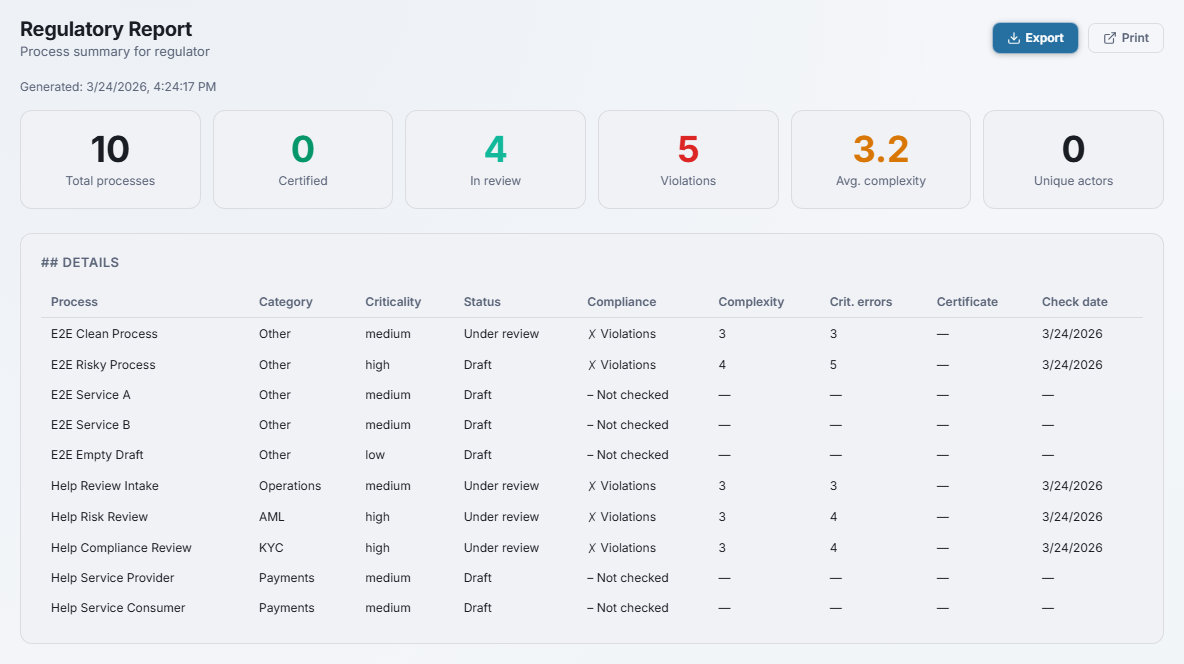Select the Help Service Provider row
This screenshot has height=664, width=1184.
click(x=112, y=578)
